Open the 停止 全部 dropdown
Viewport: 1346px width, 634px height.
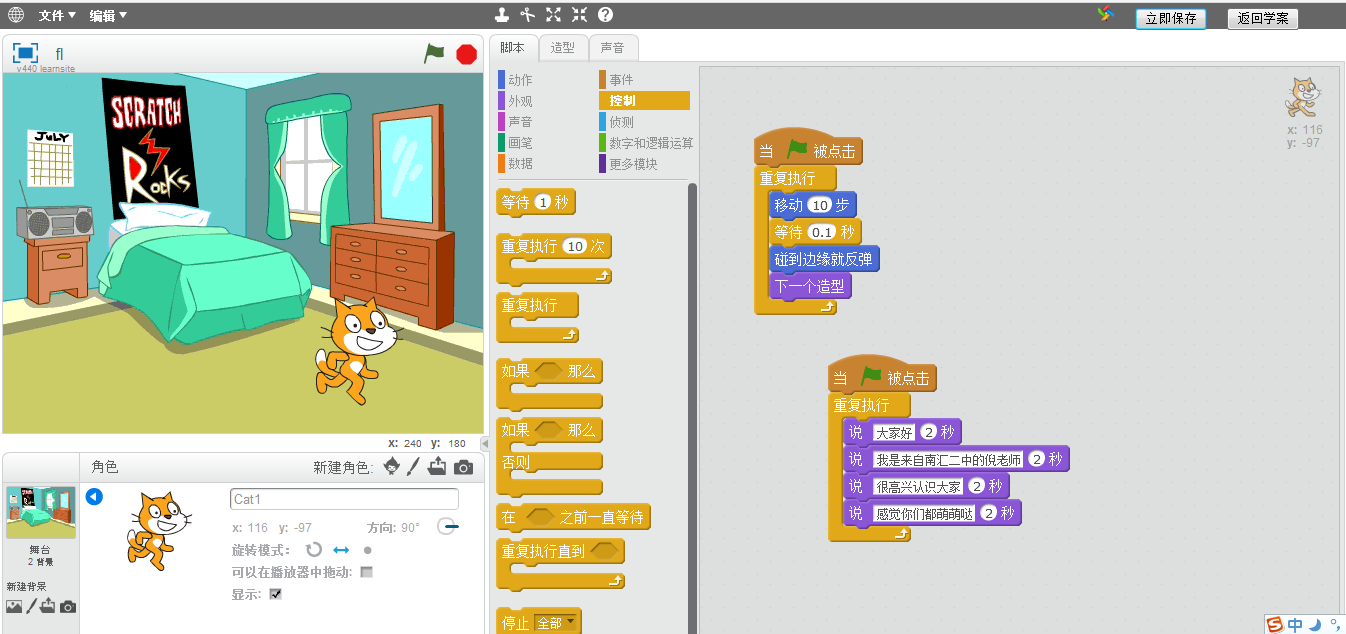click(557, 623)
